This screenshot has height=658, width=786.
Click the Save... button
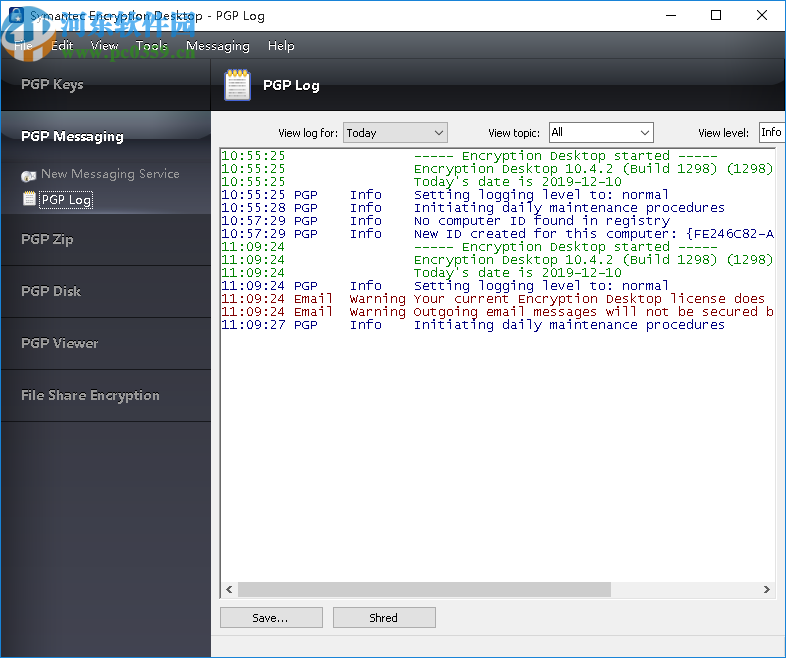(271, 617)
